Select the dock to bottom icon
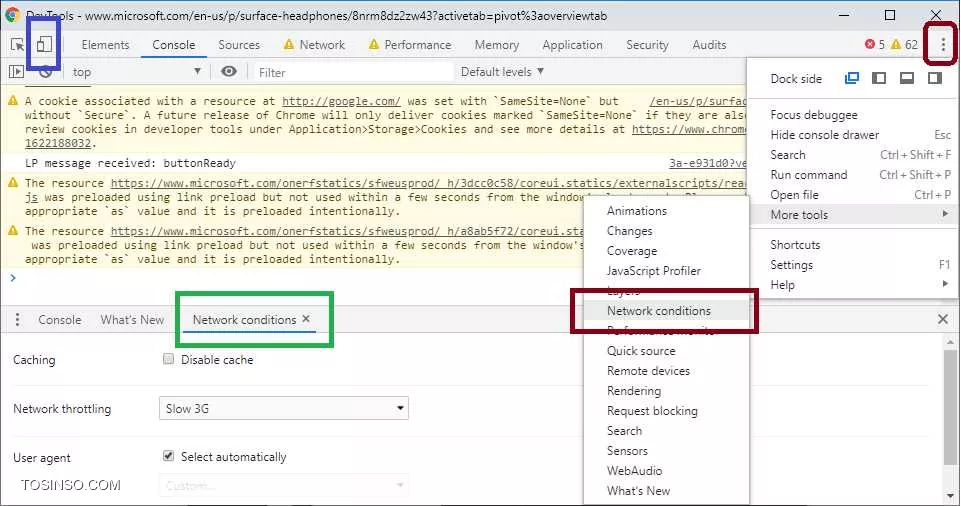 click(x=907, y=79)
